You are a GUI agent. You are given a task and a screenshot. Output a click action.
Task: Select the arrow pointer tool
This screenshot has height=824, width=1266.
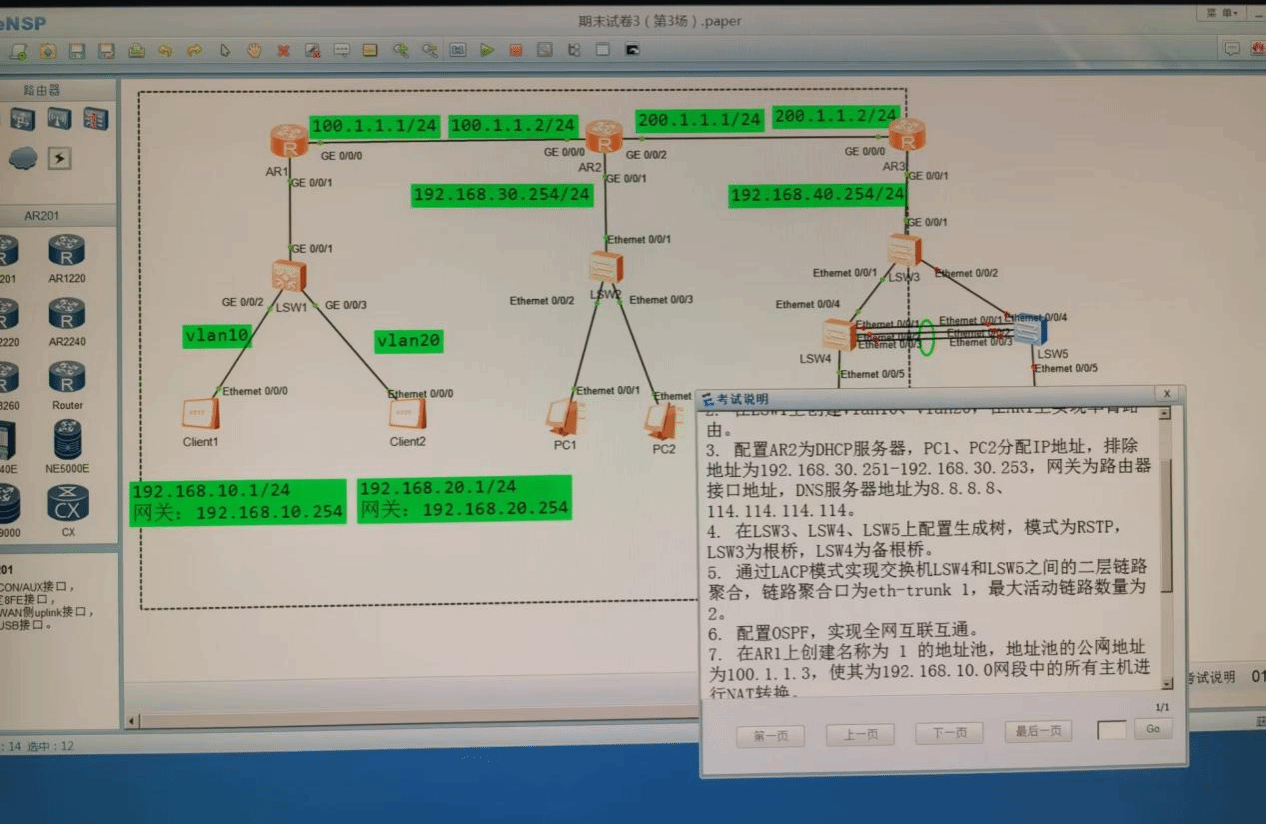[x=225, y=50]
